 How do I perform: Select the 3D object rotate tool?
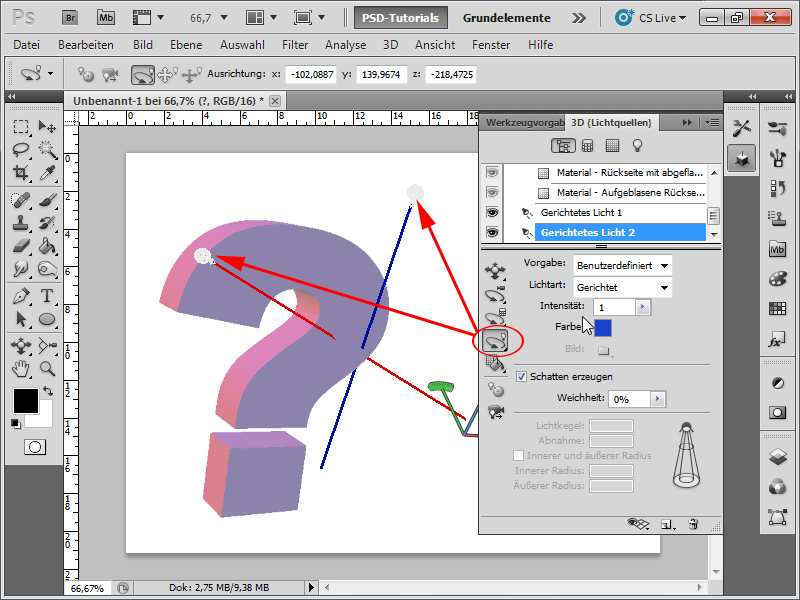point(20,346)
